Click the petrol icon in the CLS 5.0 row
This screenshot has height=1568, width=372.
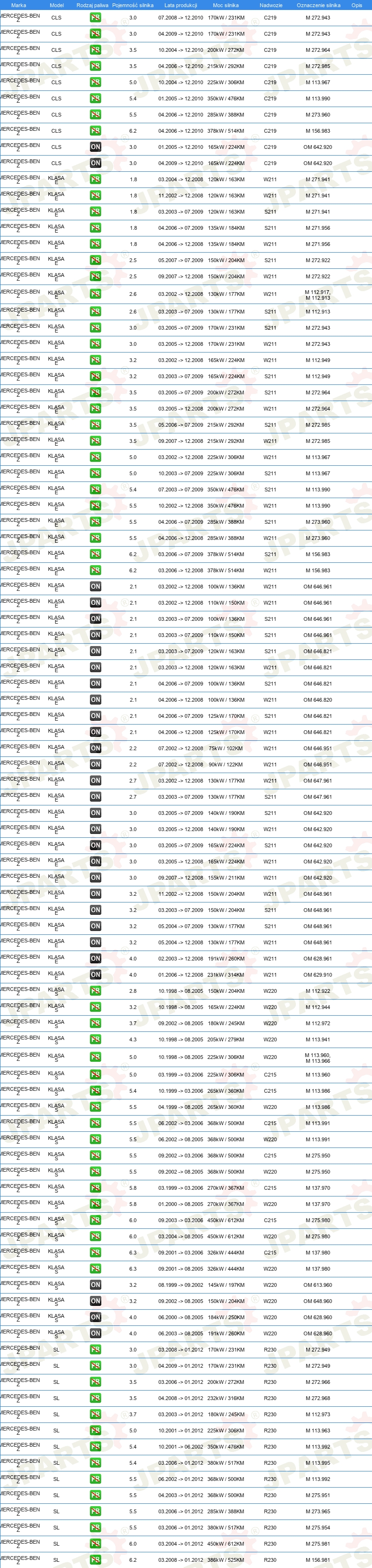[96, 82]
